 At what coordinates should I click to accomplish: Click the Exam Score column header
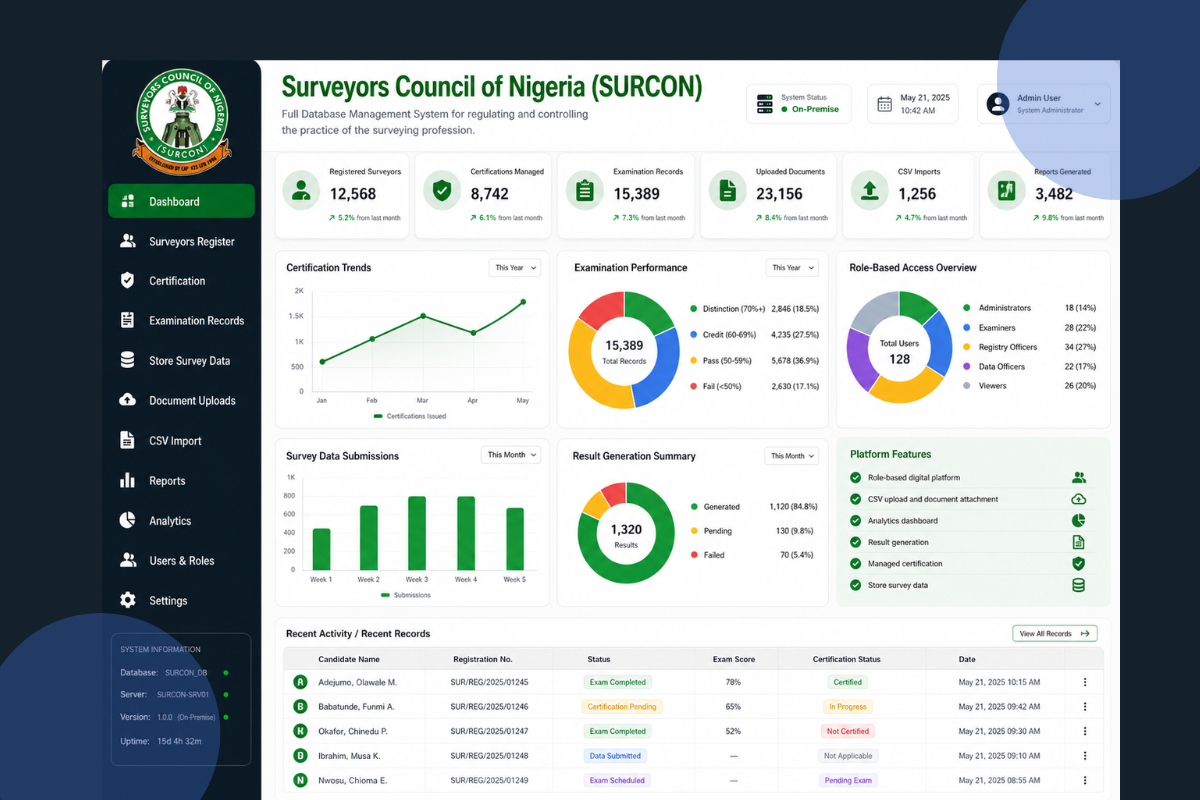click(733, 659)
